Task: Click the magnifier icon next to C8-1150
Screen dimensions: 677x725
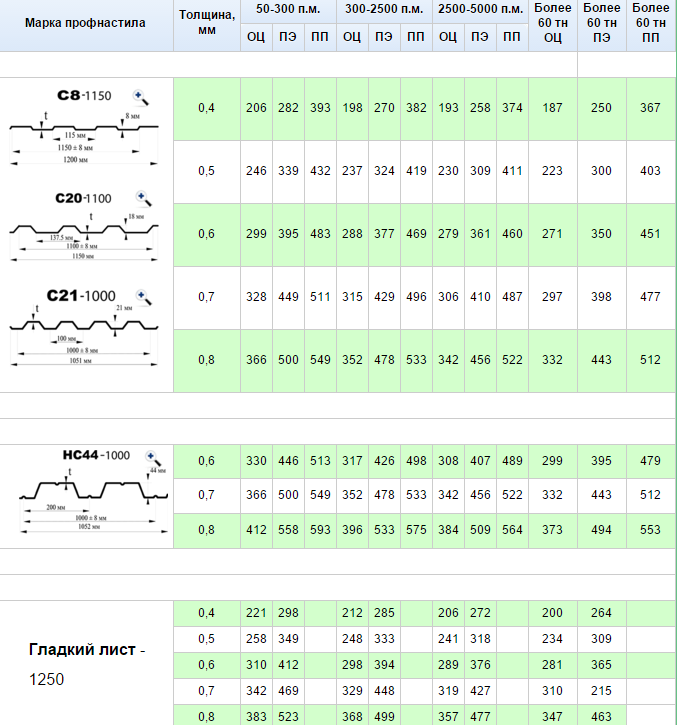Action: [141, 98]
